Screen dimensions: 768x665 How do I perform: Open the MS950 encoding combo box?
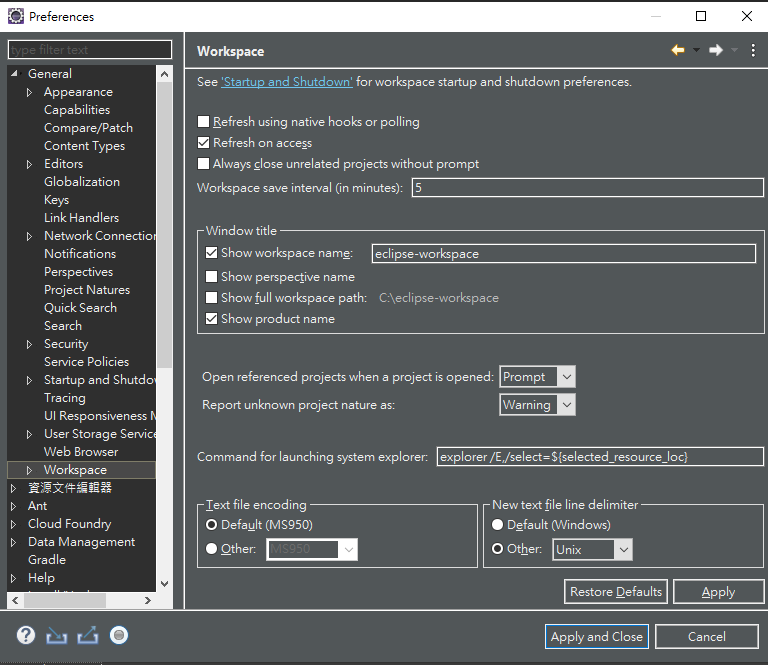(x=312, y=549)
